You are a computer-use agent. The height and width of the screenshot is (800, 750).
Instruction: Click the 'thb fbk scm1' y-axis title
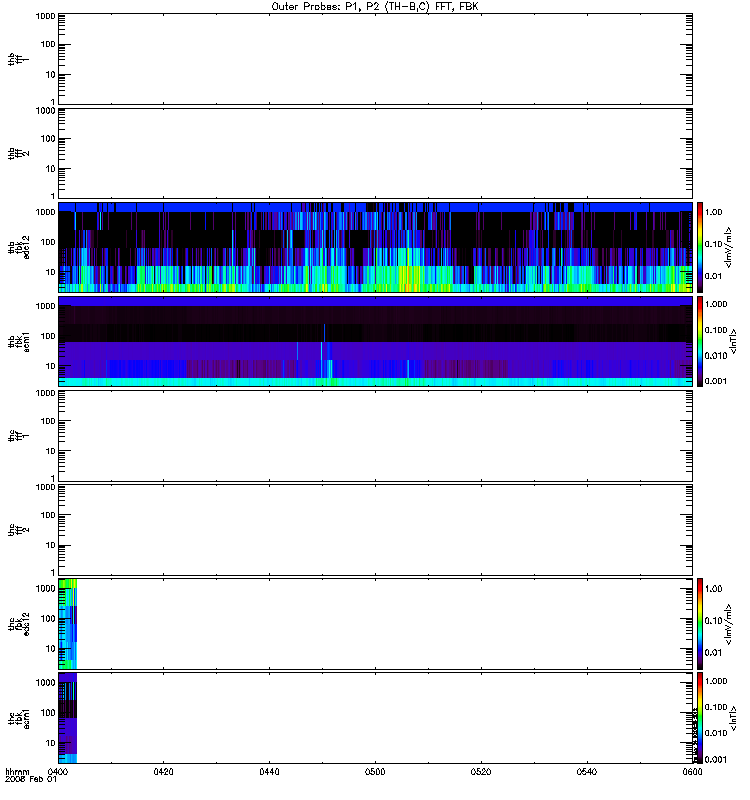click(x=19, y=341)
